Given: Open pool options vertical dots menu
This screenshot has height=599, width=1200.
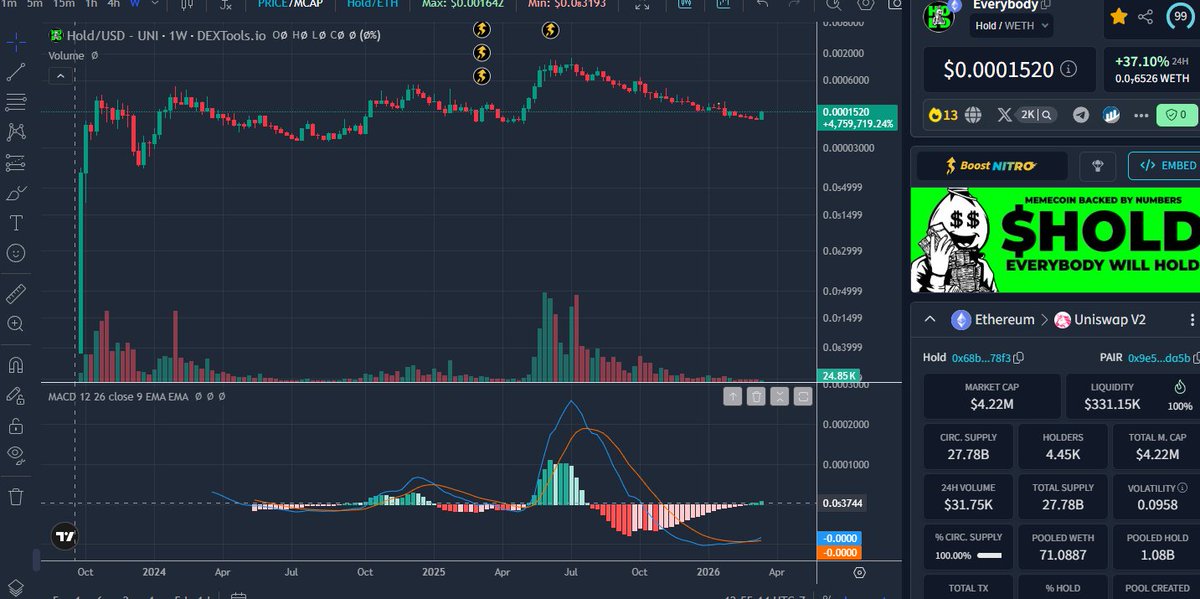Looking at the screenshot, I should pos(1191,320).
